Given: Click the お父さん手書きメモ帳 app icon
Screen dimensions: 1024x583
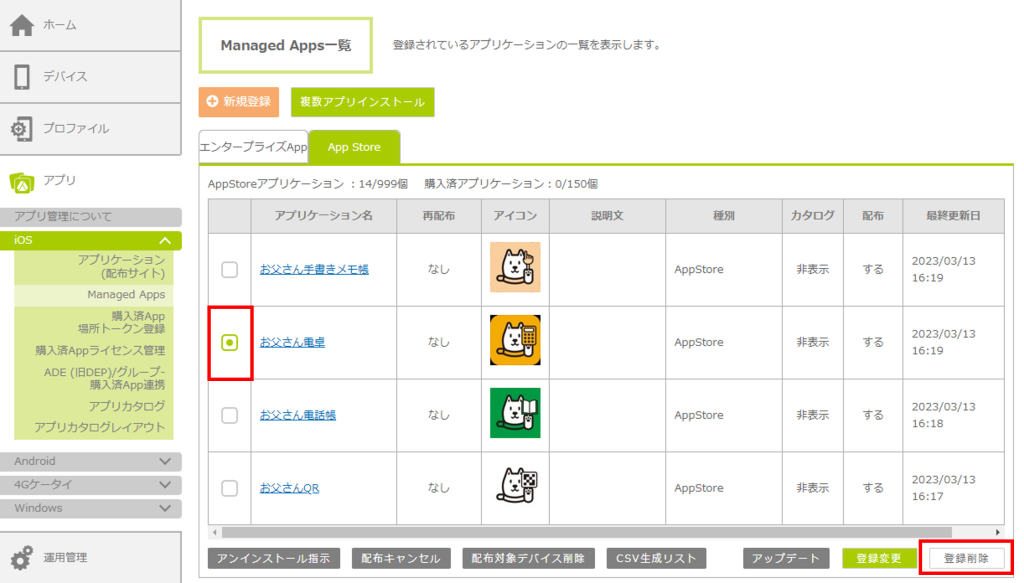Looking at the screenshot, I should click(515, 268).
